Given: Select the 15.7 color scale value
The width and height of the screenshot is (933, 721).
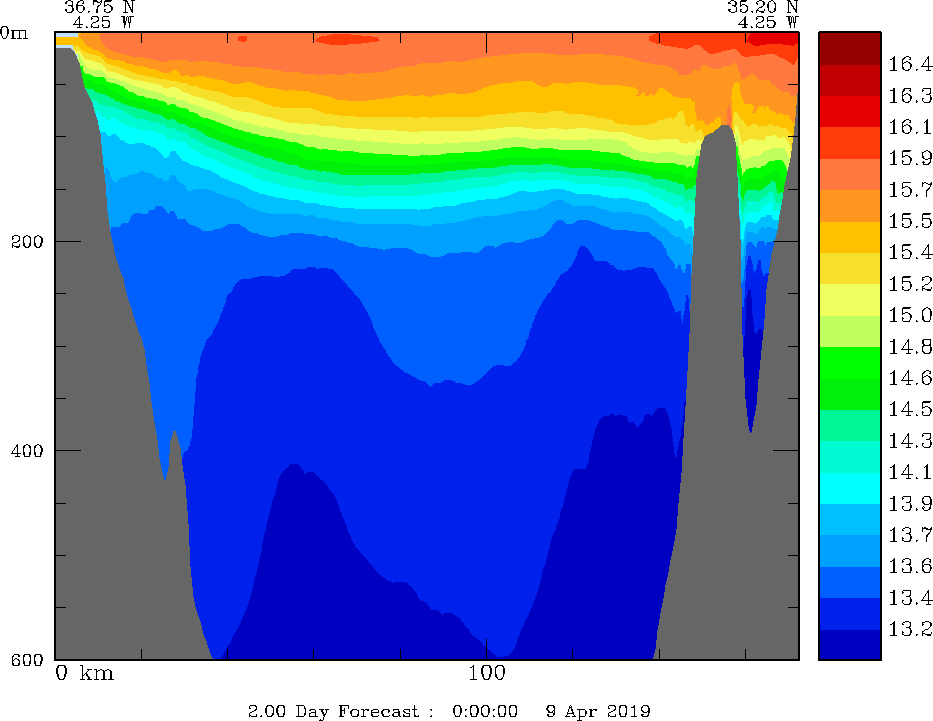Looking at the screenshot, I should (x=910, y=190).
